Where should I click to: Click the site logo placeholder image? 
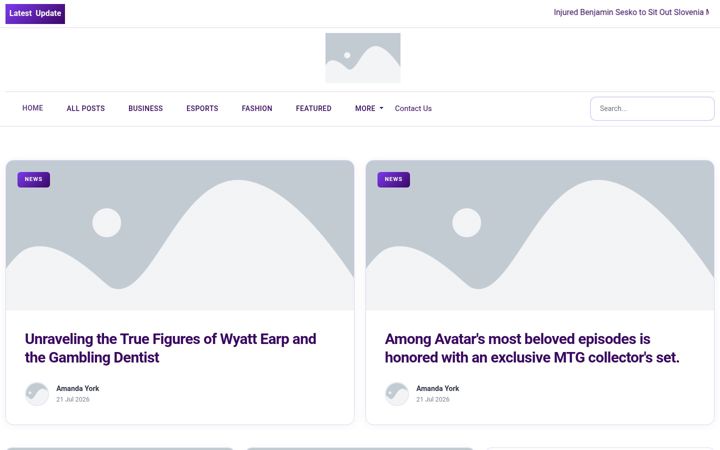[363, 58]
